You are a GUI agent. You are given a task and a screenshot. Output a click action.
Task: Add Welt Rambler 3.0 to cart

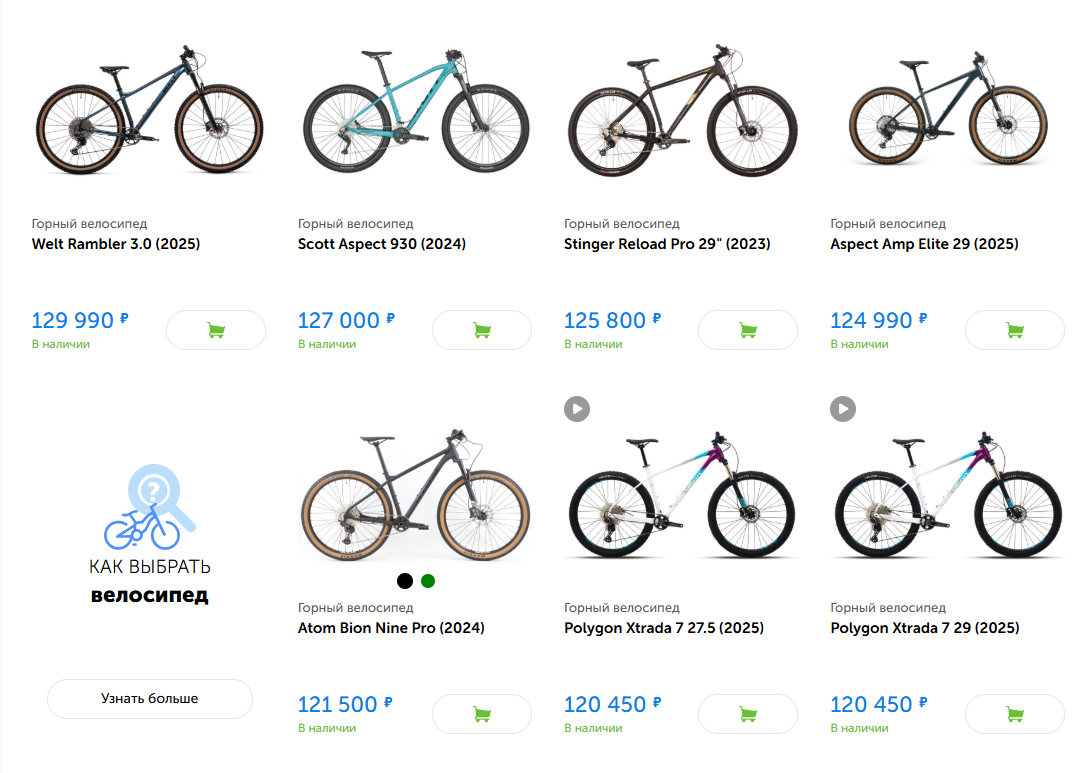click(x=215, y=330)
